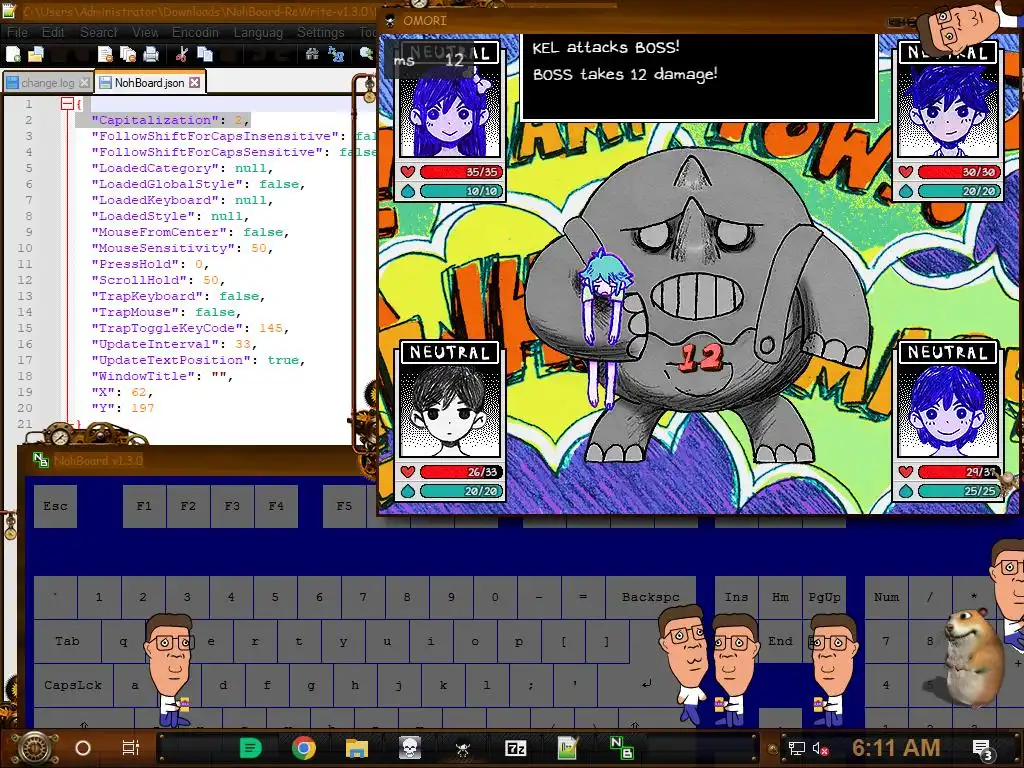
Task: Click the Open file folder icon in Notepad++
Action: (36, 54)
